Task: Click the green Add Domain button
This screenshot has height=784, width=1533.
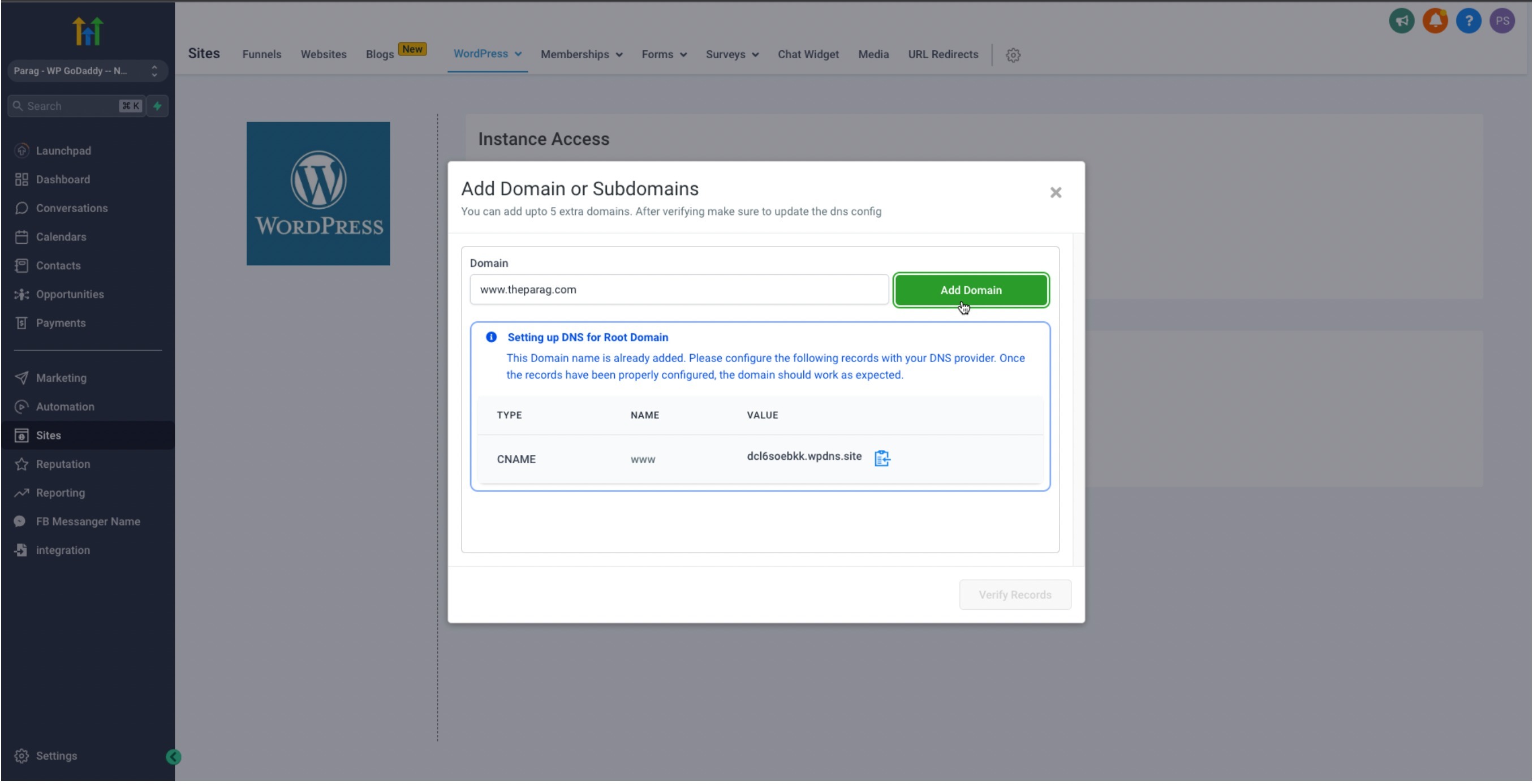Action: point(971,290)
